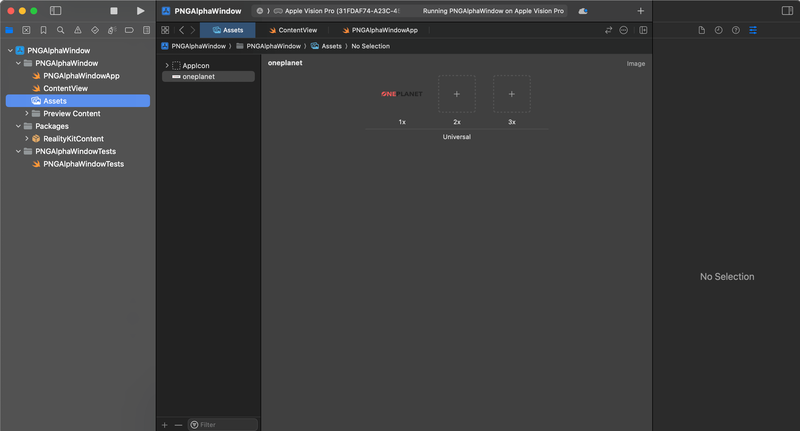Click the plus Library button in toolbar
800x431 pixels.
coord(641,11)
